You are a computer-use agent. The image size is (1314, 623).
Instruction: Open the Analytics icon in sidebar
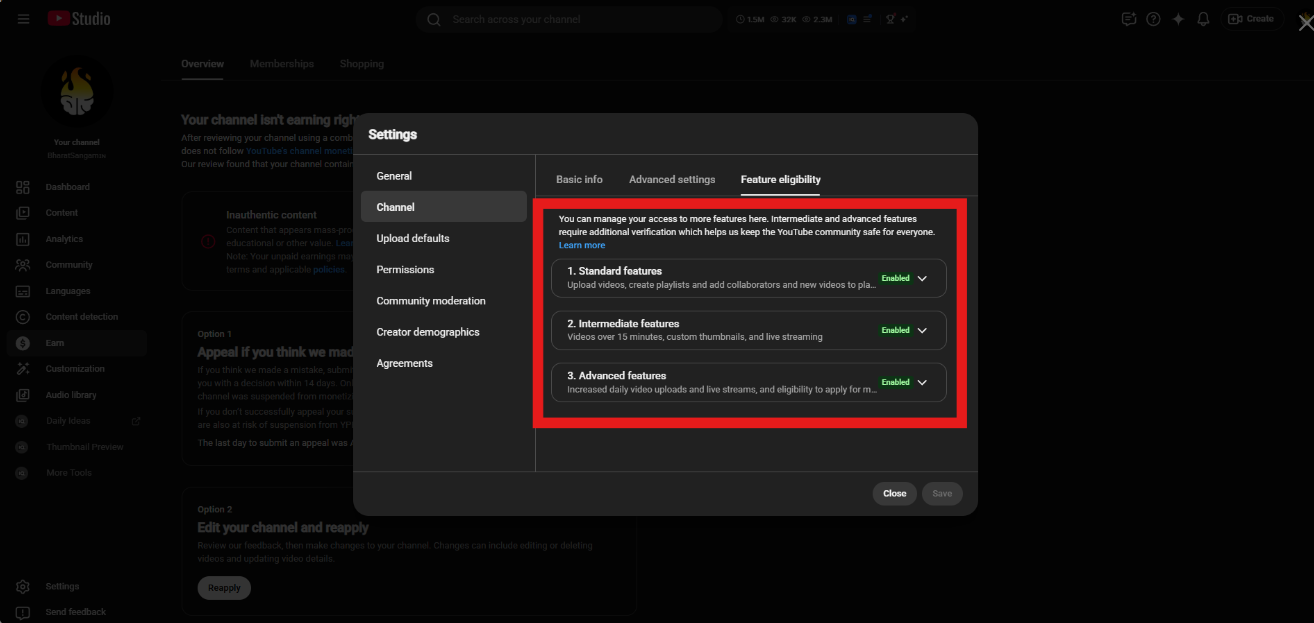pos(23,239)
